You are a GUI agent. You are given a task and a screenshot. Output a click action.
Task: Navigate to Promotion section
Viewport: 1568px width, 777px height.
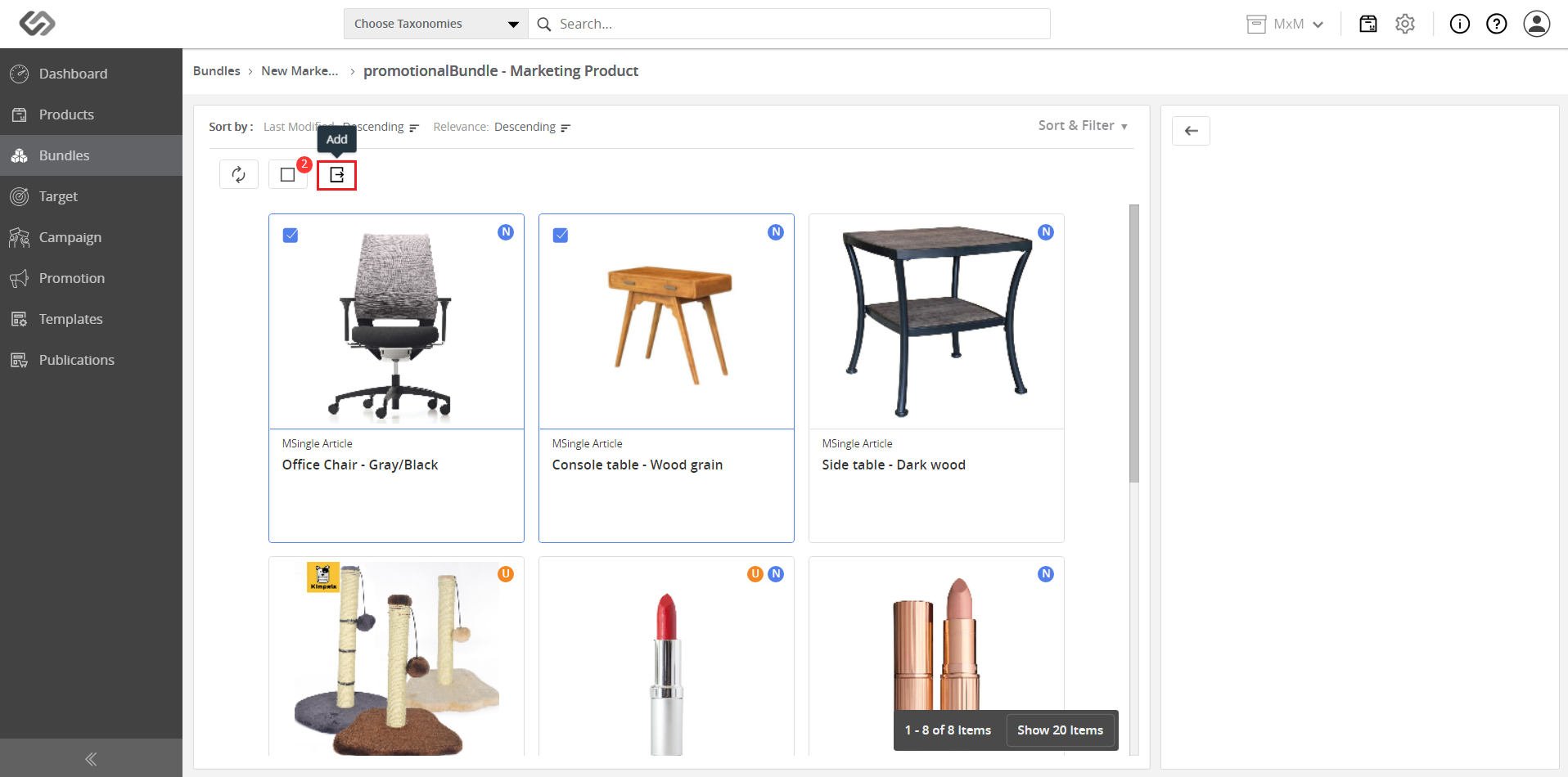pyautogui.click(x=91, y=278)
